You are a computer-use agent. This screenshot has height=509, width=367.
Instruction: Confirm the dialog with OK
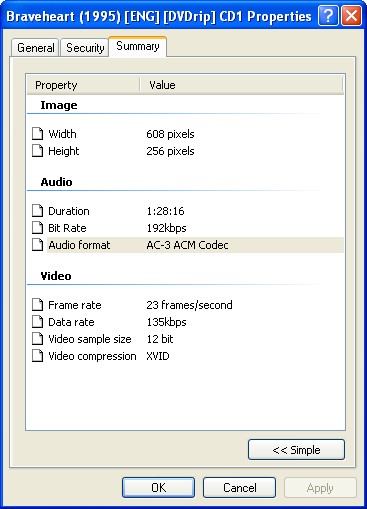coord(158,488)
